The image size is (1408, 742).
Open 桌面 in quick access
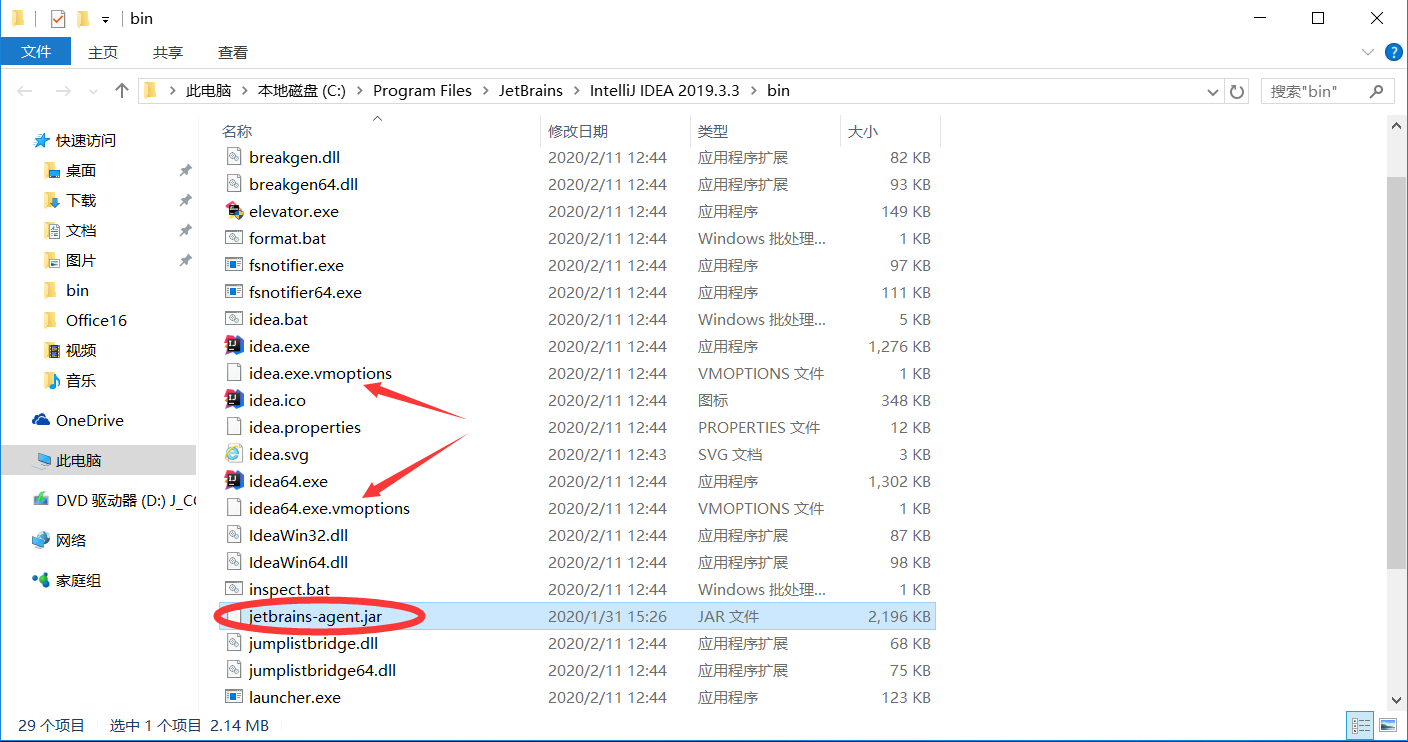click(x=81, y=170)
